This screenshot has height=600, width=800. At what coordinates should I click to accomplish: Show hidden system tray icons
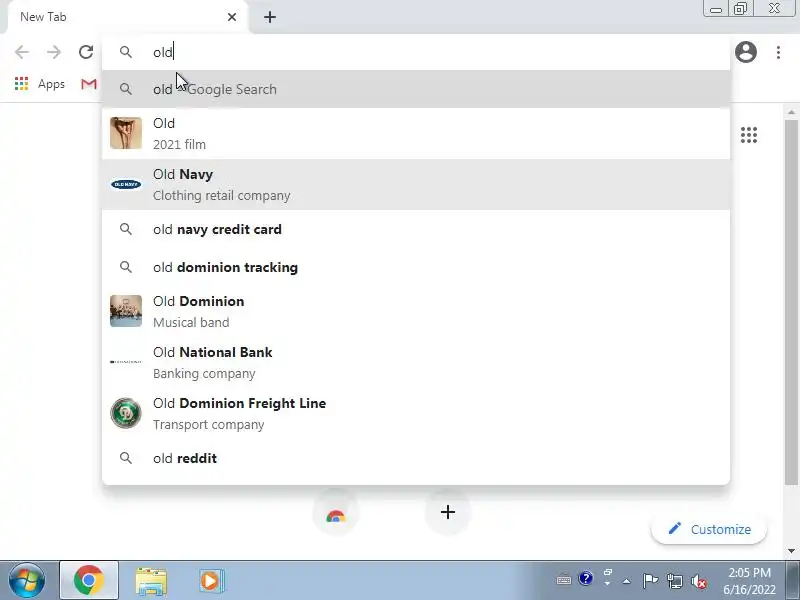[627, 581]
